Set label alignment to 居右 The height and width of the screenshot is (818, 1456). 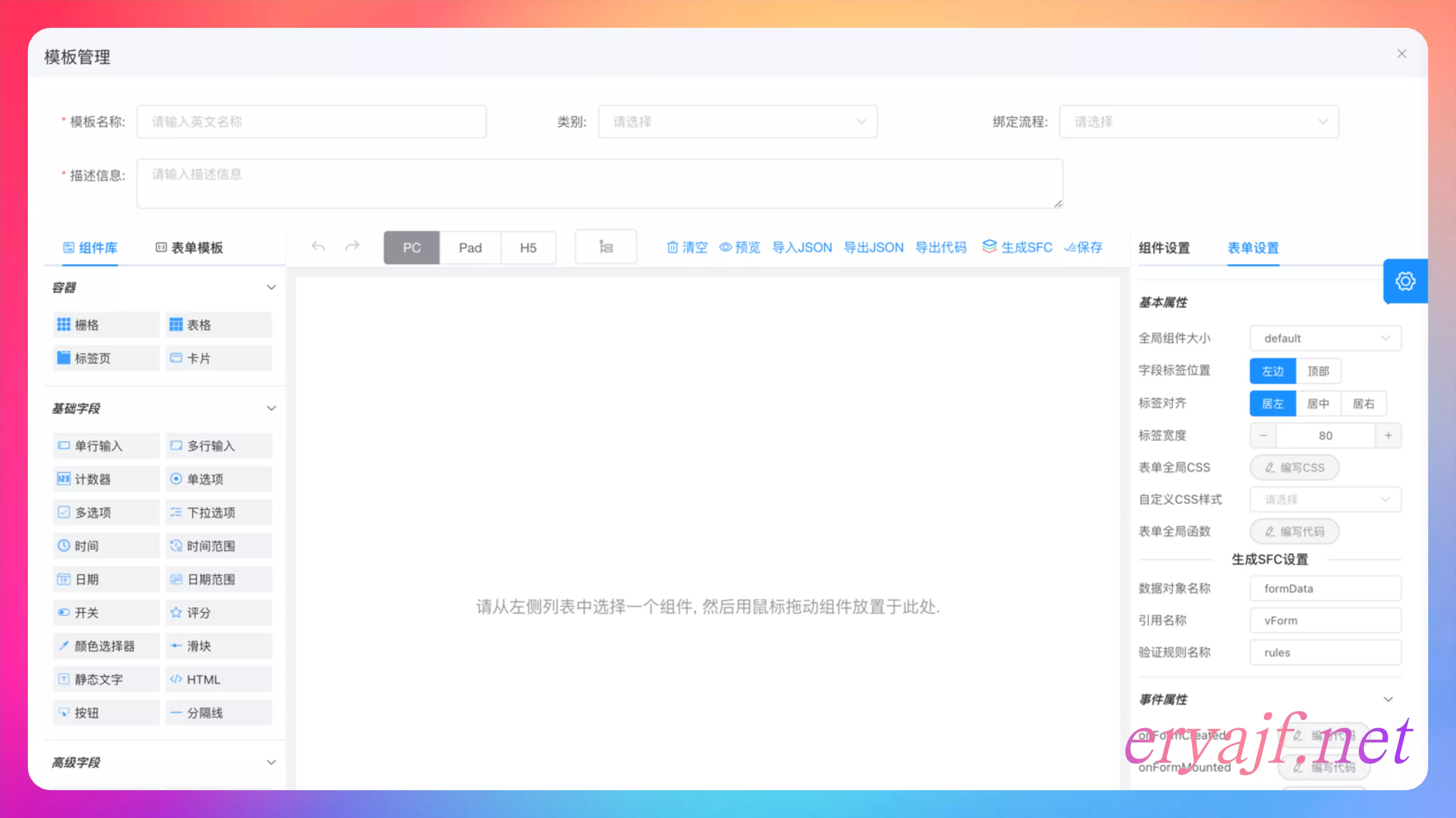tap(1363, 403)
